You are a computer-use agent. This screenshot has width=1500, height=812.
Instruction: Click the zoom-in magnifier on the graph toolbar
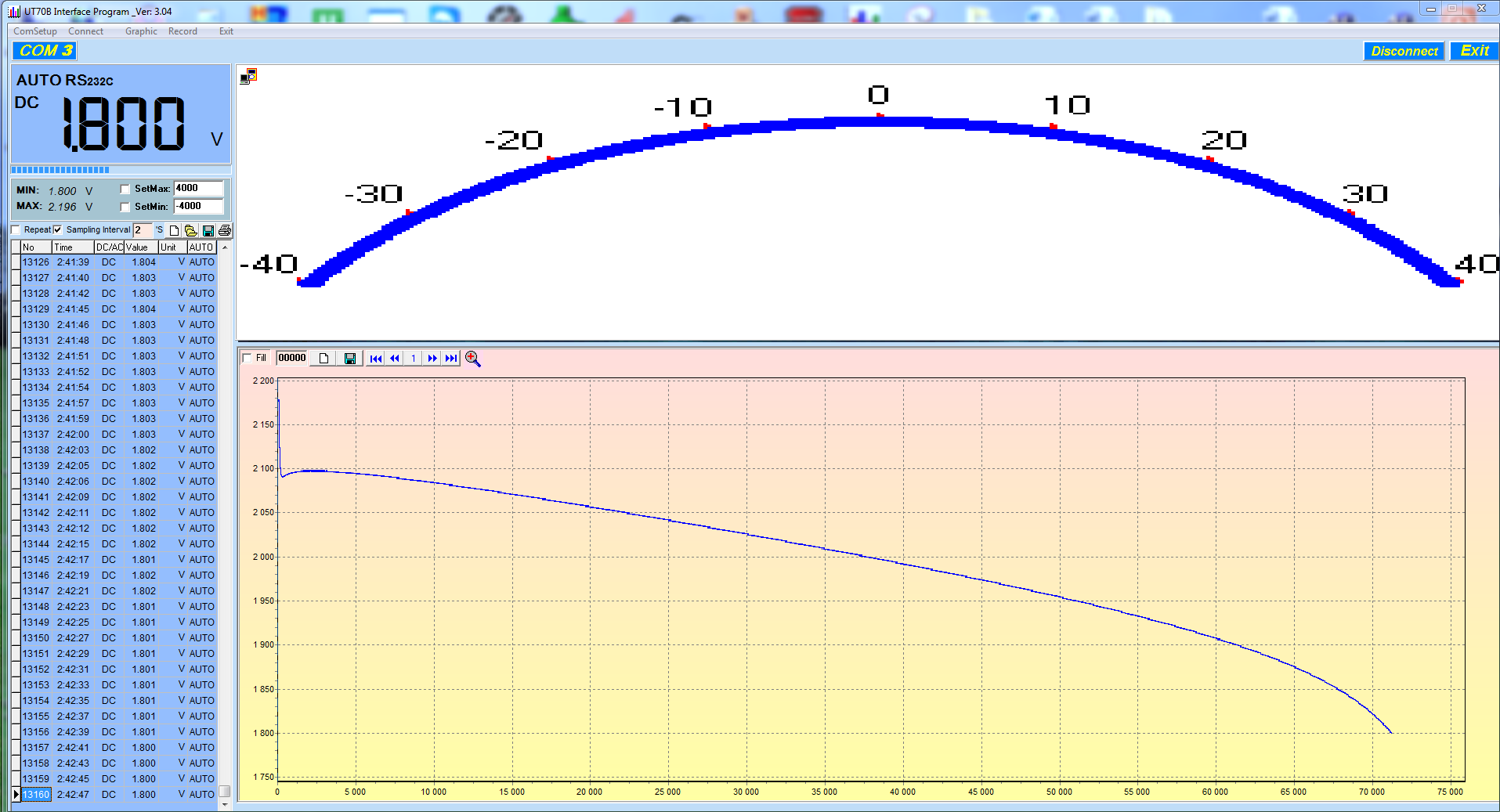coord(472,359)
